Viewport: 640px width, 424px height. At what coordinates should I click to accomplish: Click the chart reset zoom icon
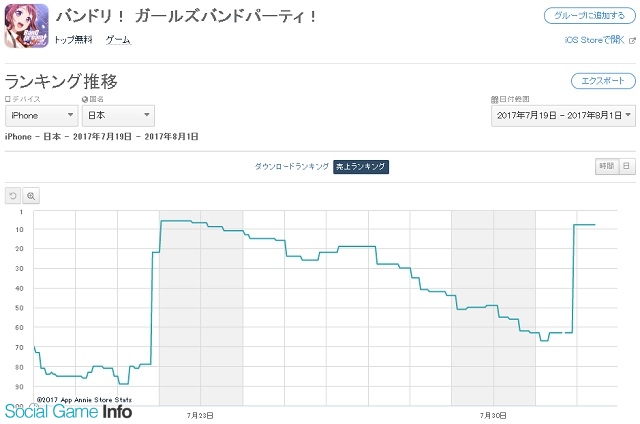click(x=13, y=196)
